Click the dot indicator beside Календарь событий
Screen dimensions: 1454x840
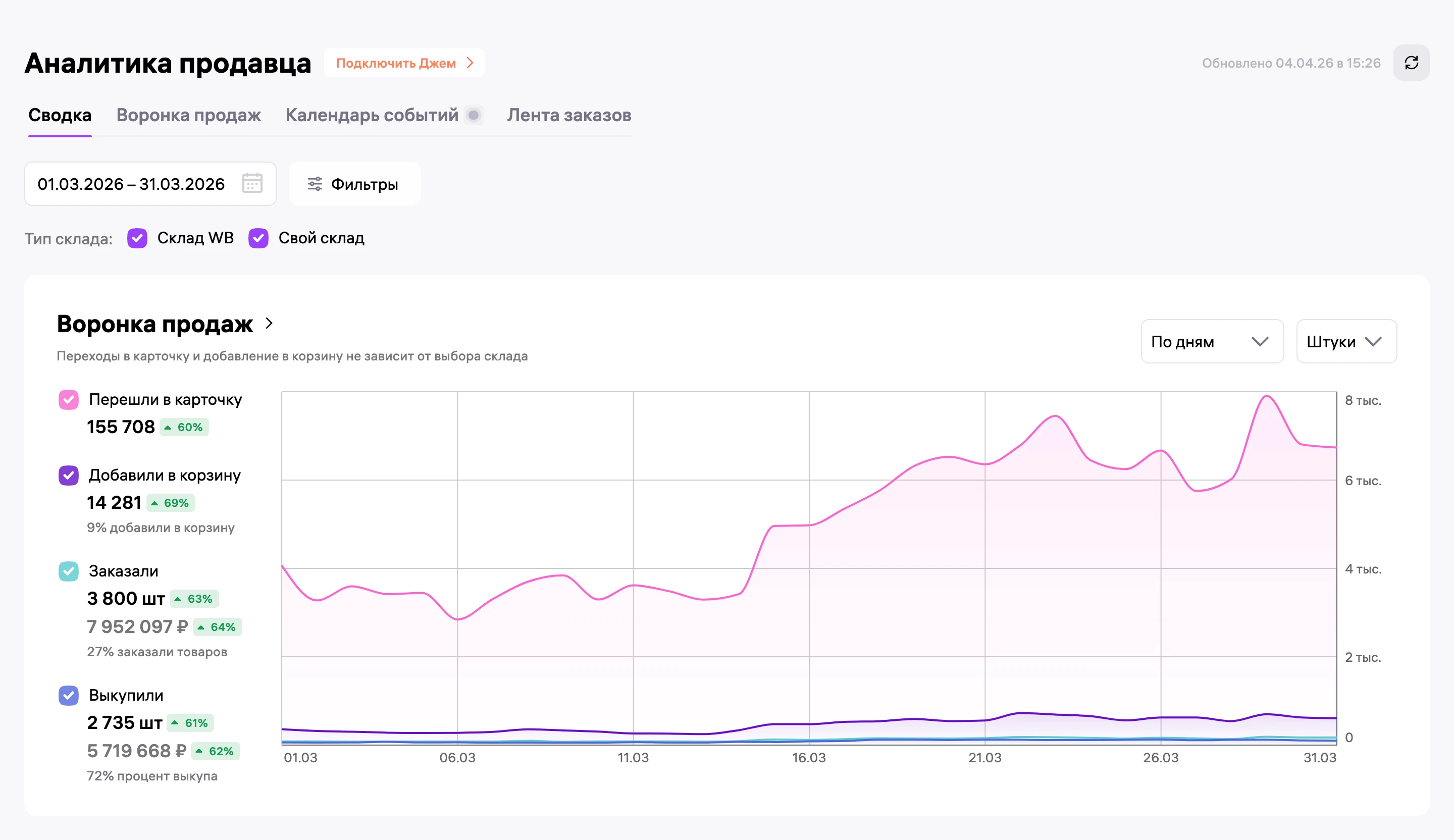(x=473, y=116)
